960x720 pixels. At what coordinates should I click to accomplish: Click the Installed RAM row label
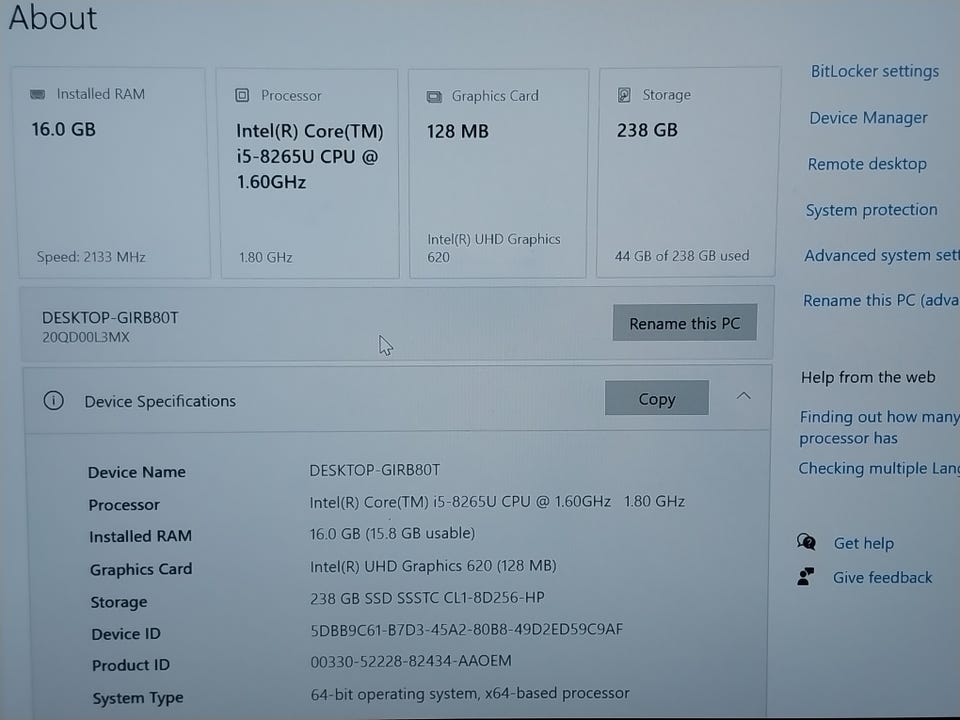click(140, 536)
